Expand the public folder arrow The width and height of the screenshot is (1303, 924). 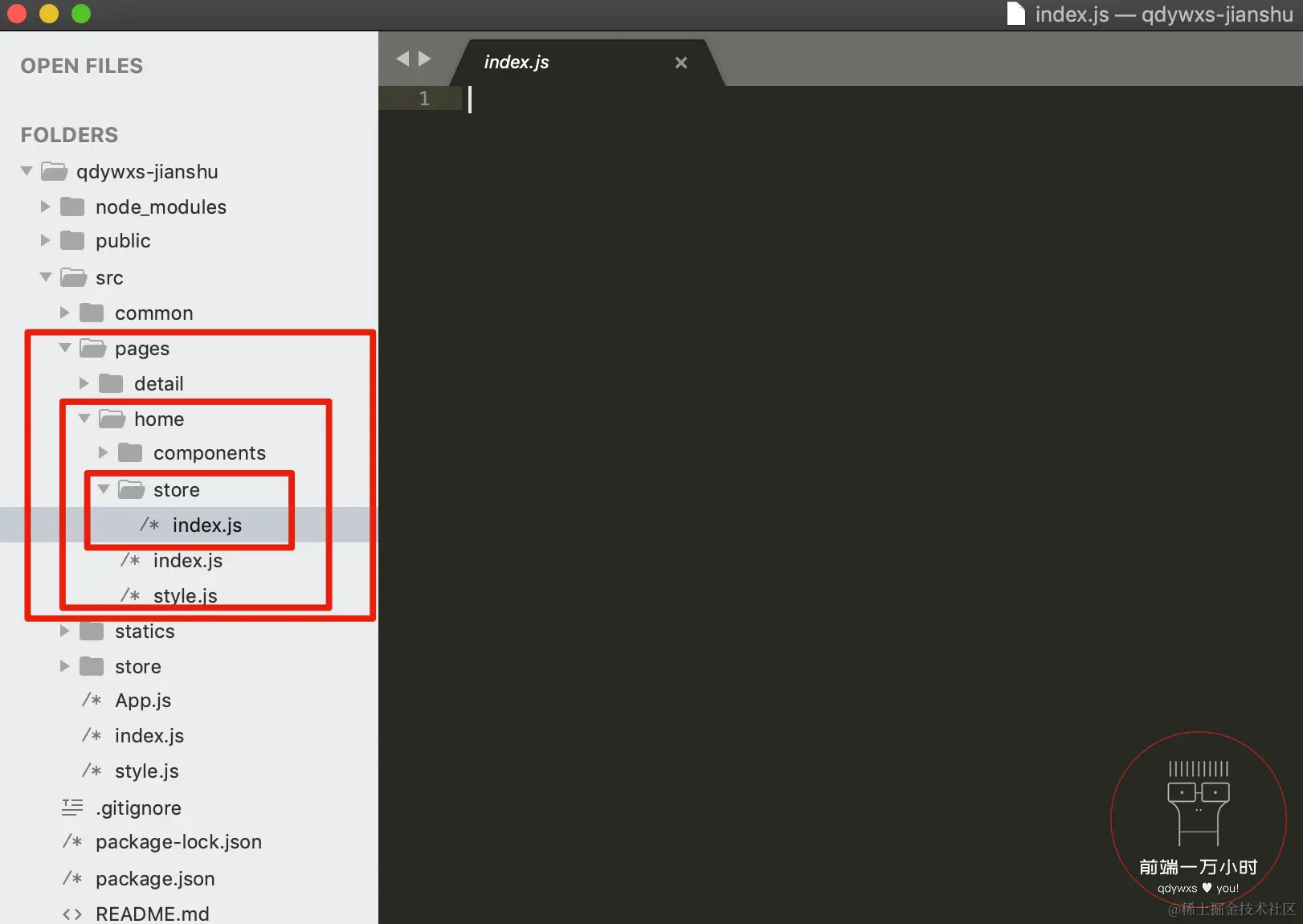(x=45, y=240)
